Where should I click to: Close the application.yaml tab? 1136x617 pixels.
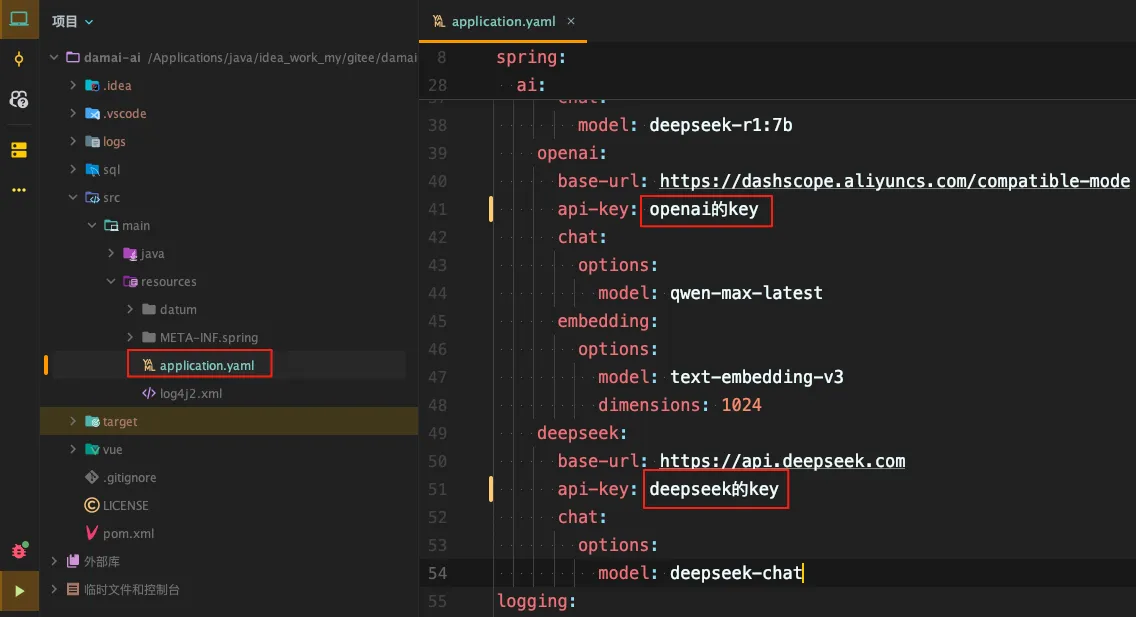571,21
